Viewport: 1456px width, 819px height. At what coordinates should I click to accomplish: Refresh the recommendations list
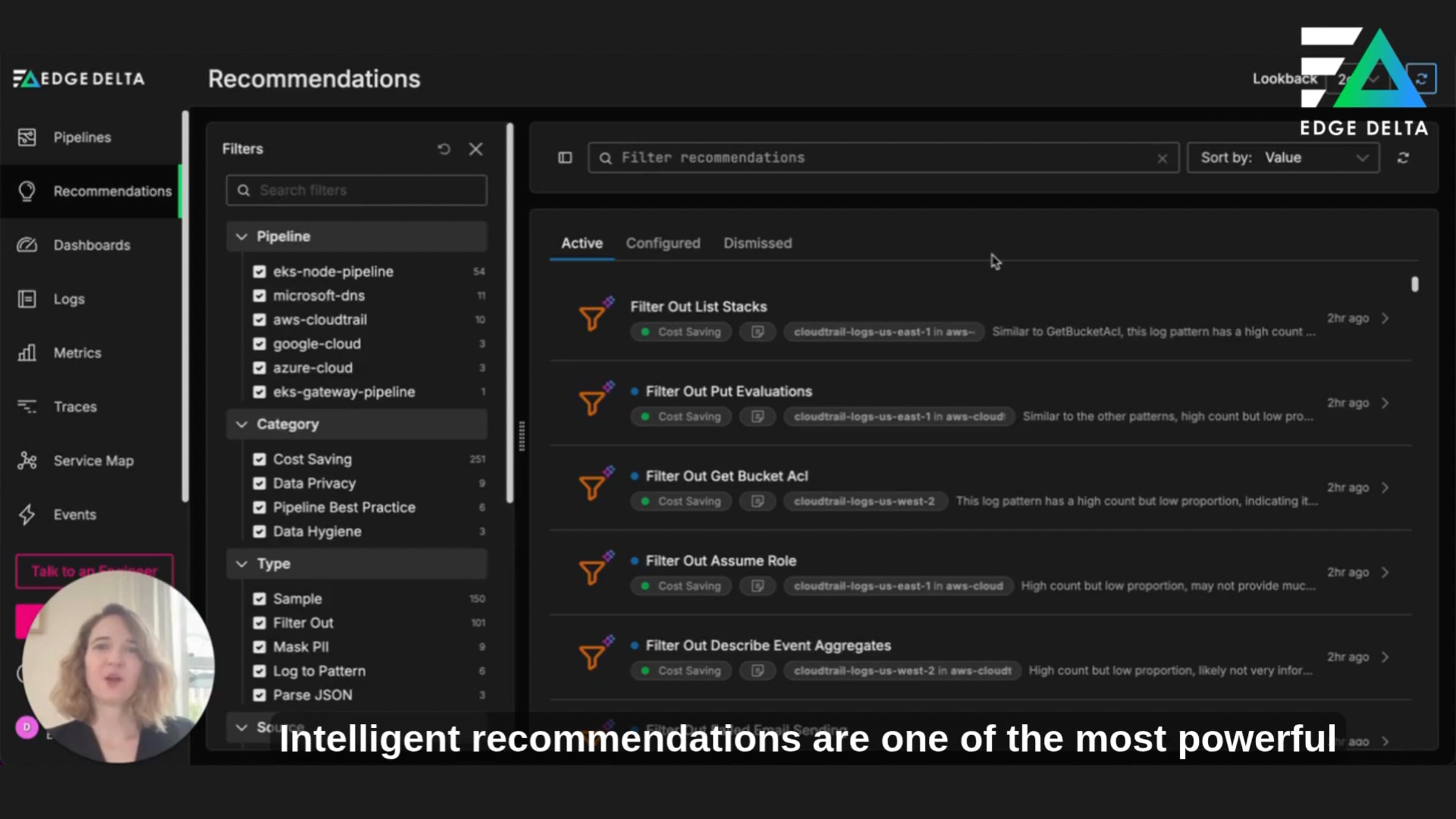pos(1403,158)
